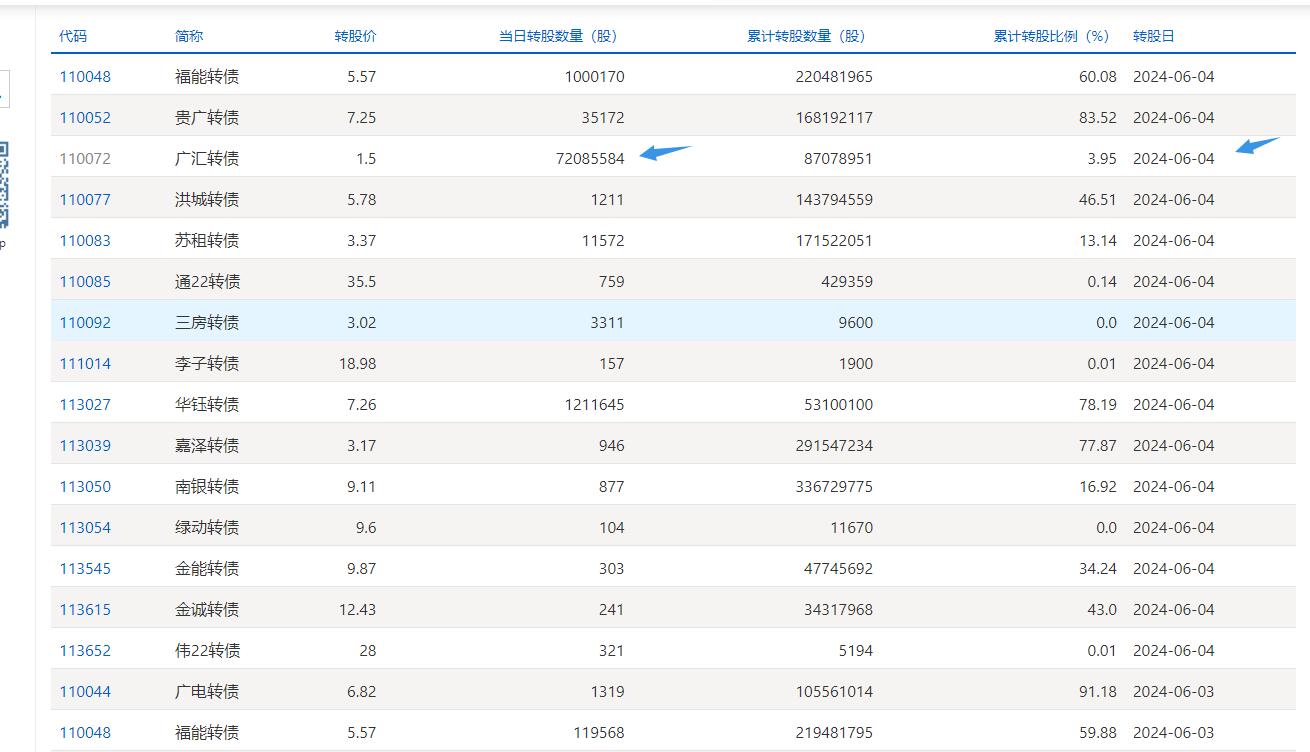
Task: Click code link 110083 for 苏租转债
Action: tap(85, 241)
